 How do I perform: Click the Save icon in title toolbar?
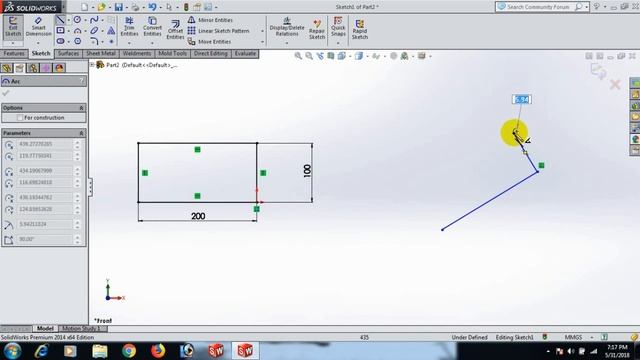[119, 7]
